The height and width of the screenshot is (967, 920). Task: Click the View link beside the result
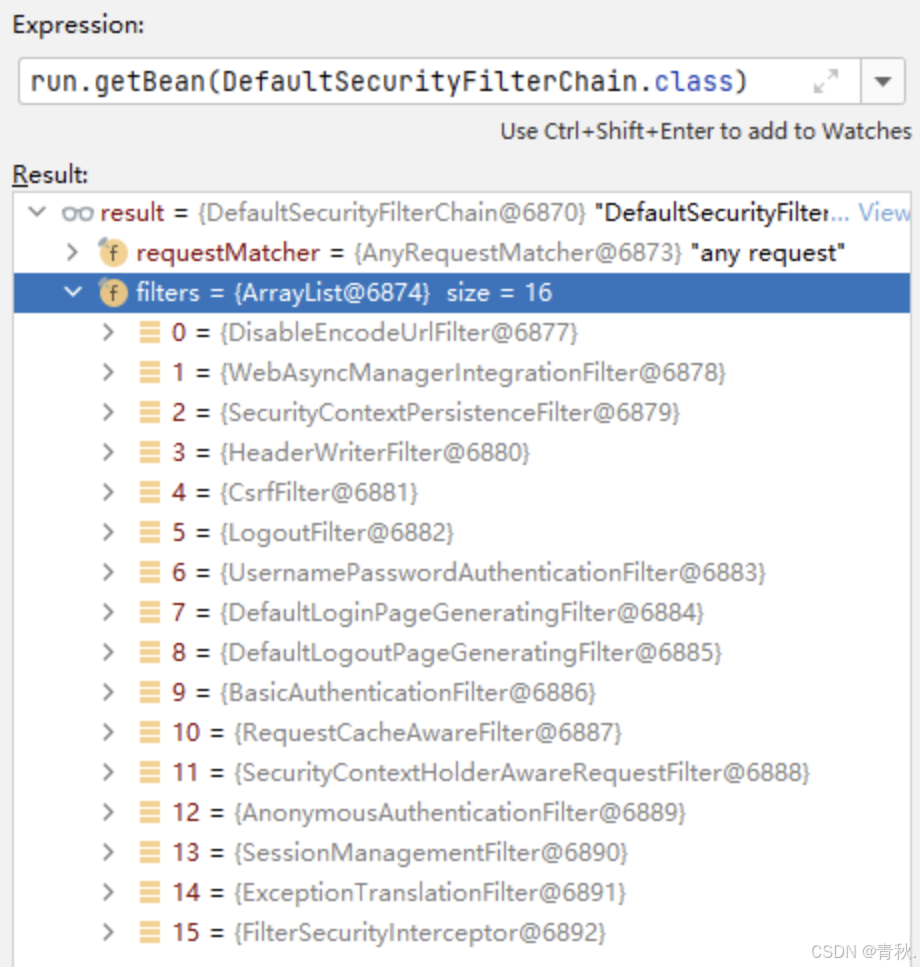click(x=883, y=213)
